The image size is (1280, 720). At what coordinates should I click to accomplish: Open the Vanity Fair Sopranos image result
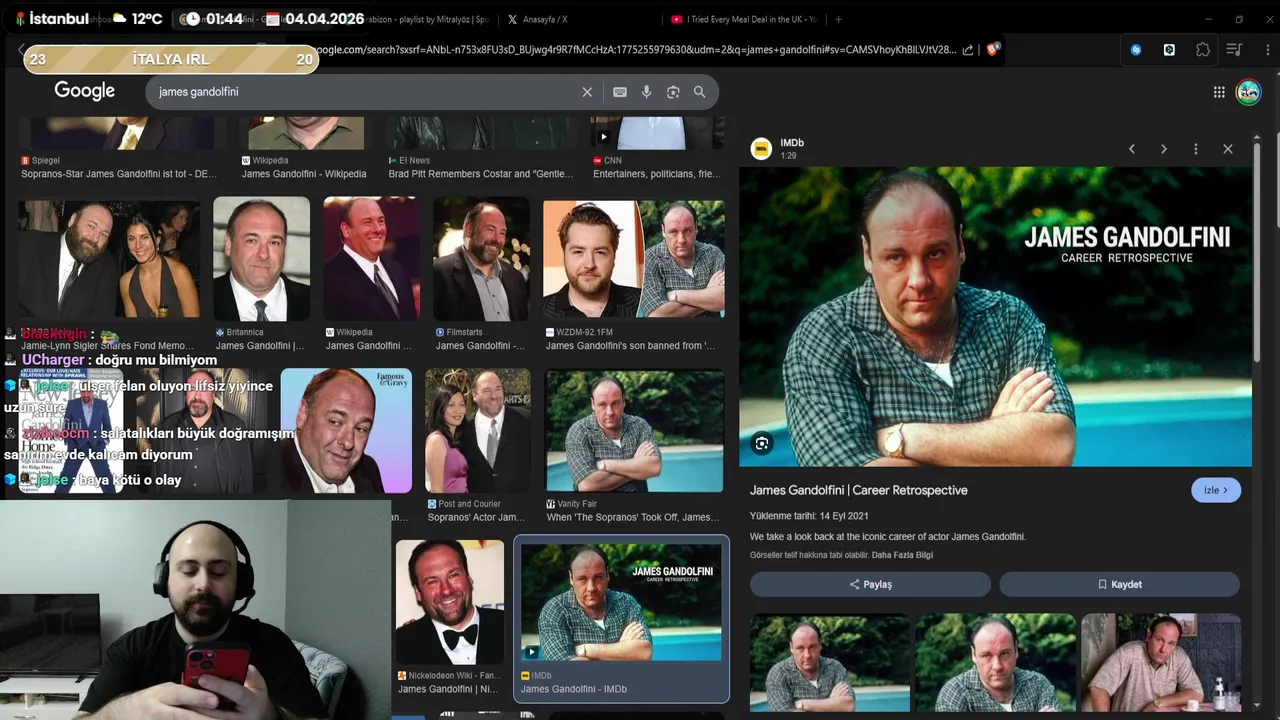coord(634,431)
